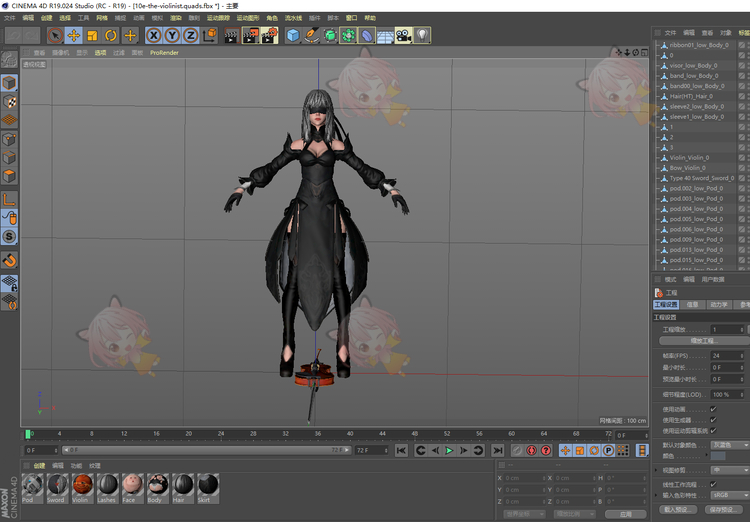The height and width of the screenshot is (522, 750).
Task: Switch to Edges mode
Action: coord(10,158)
